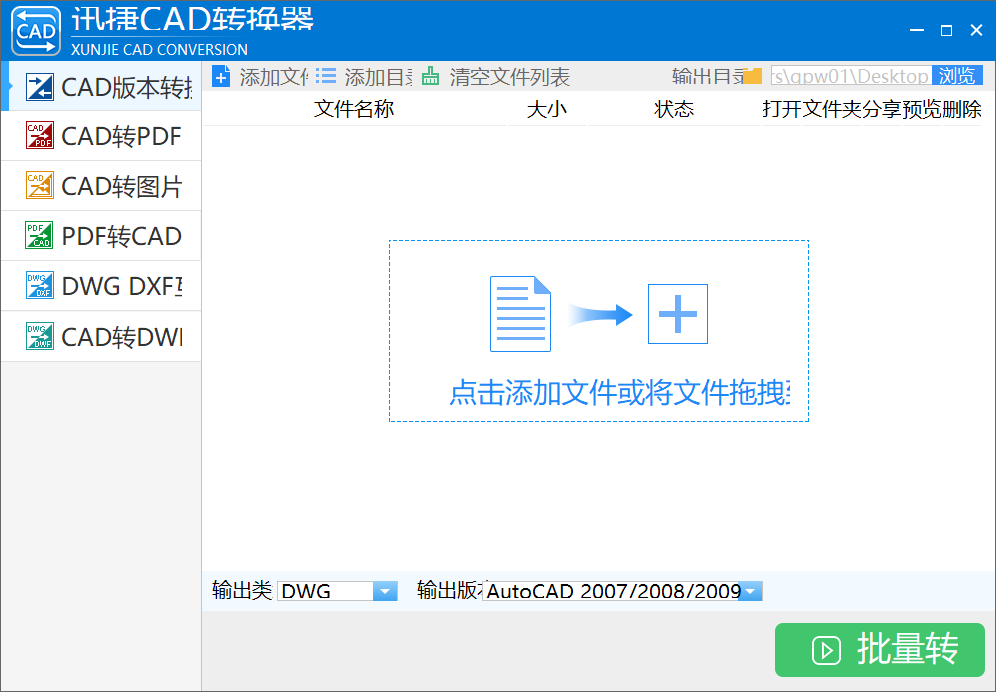Select the CAD版本转换 sidebar icon
Image resolution: width=996 pixels, height=692 pixels.
tap(39, 87)
